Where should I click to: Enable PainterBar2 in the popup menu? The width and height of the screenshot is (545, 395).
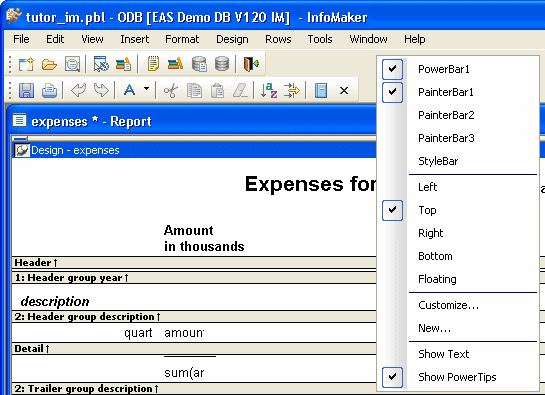[x=458, y=115]
